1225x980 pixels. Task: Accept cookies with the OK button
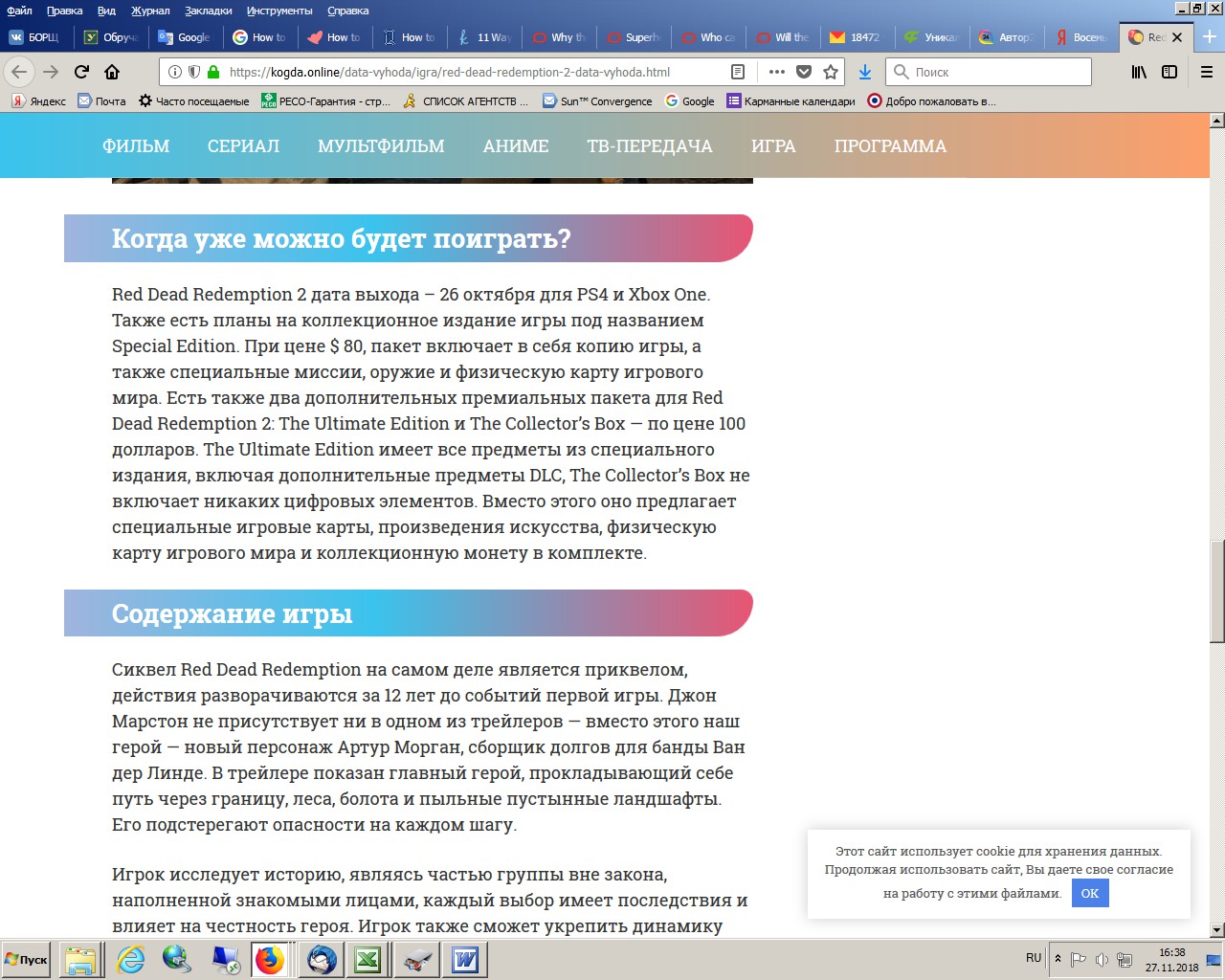click(1090, 893)
